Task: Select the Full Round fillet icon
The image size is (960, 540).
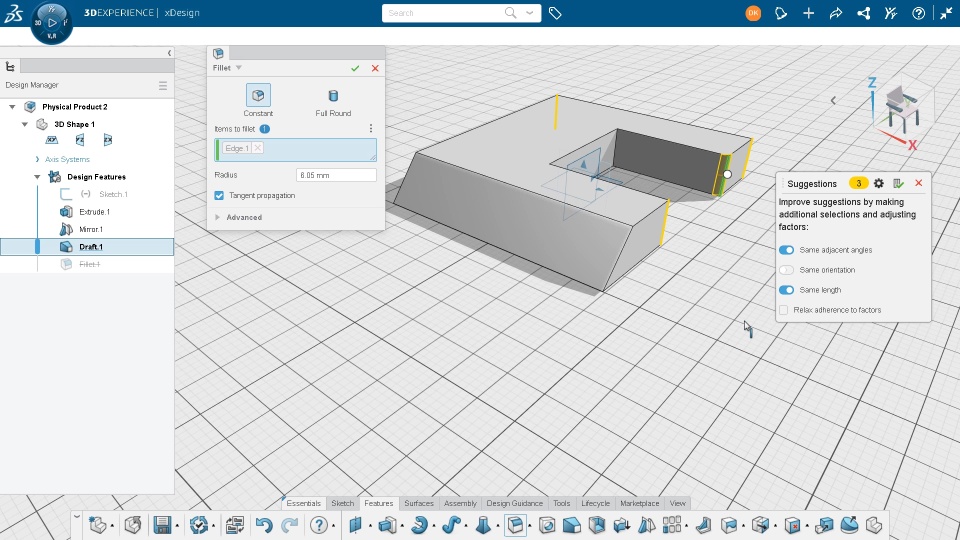Action: coord(333,96)
